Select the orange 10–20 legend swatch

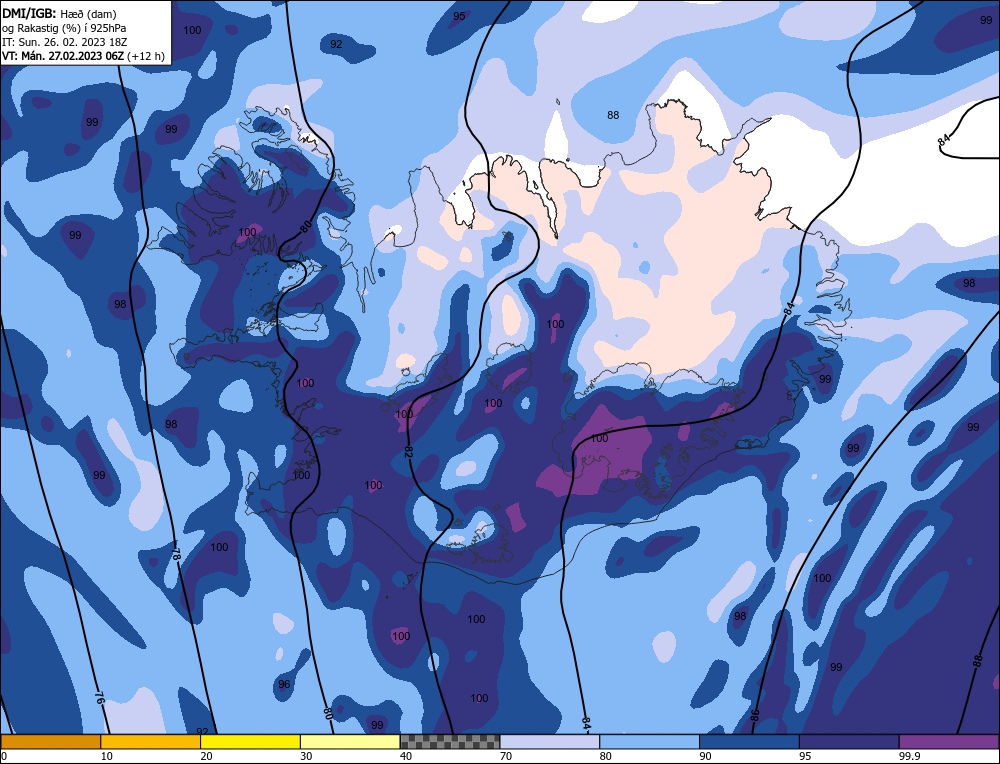pyautogui.click(x=151, y=742)
